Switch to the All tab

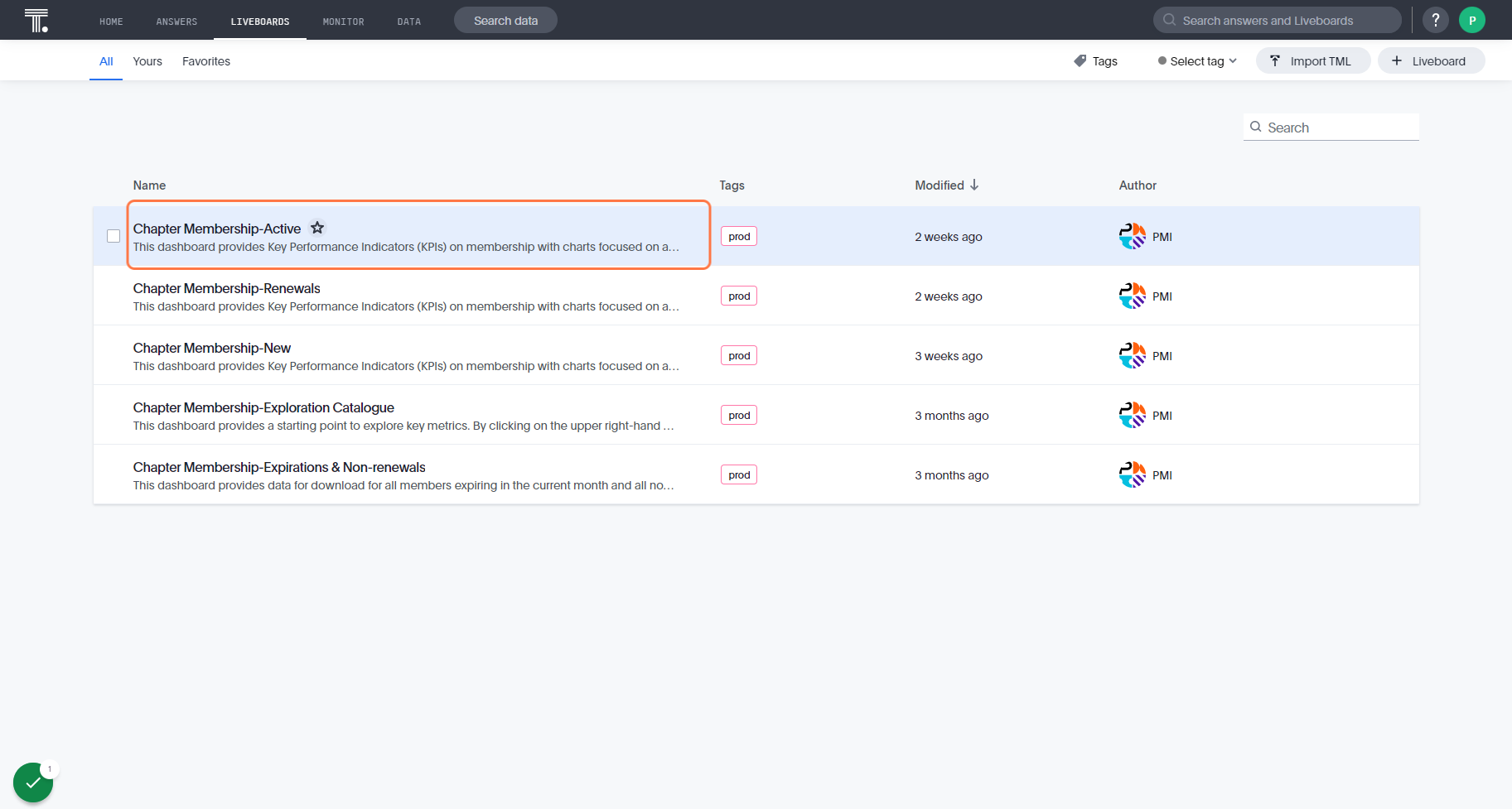pyautogui.click(x=106, y=61)
